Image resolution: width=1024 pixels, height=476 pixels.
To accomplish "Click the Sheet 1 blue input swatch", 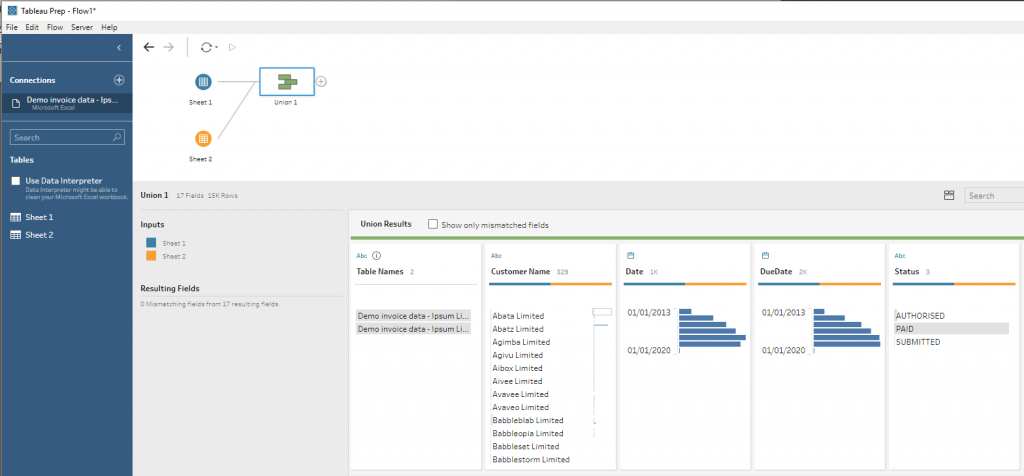I will (x=151, y=243).
